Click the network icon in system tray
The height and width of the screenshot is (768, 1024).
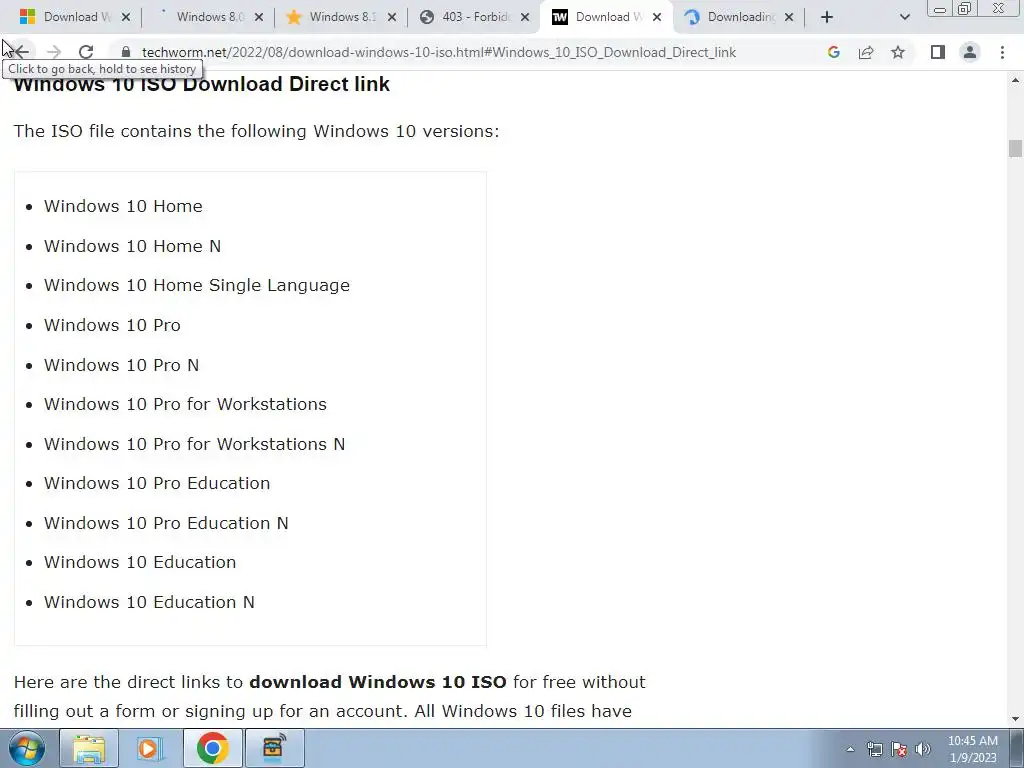874,749
